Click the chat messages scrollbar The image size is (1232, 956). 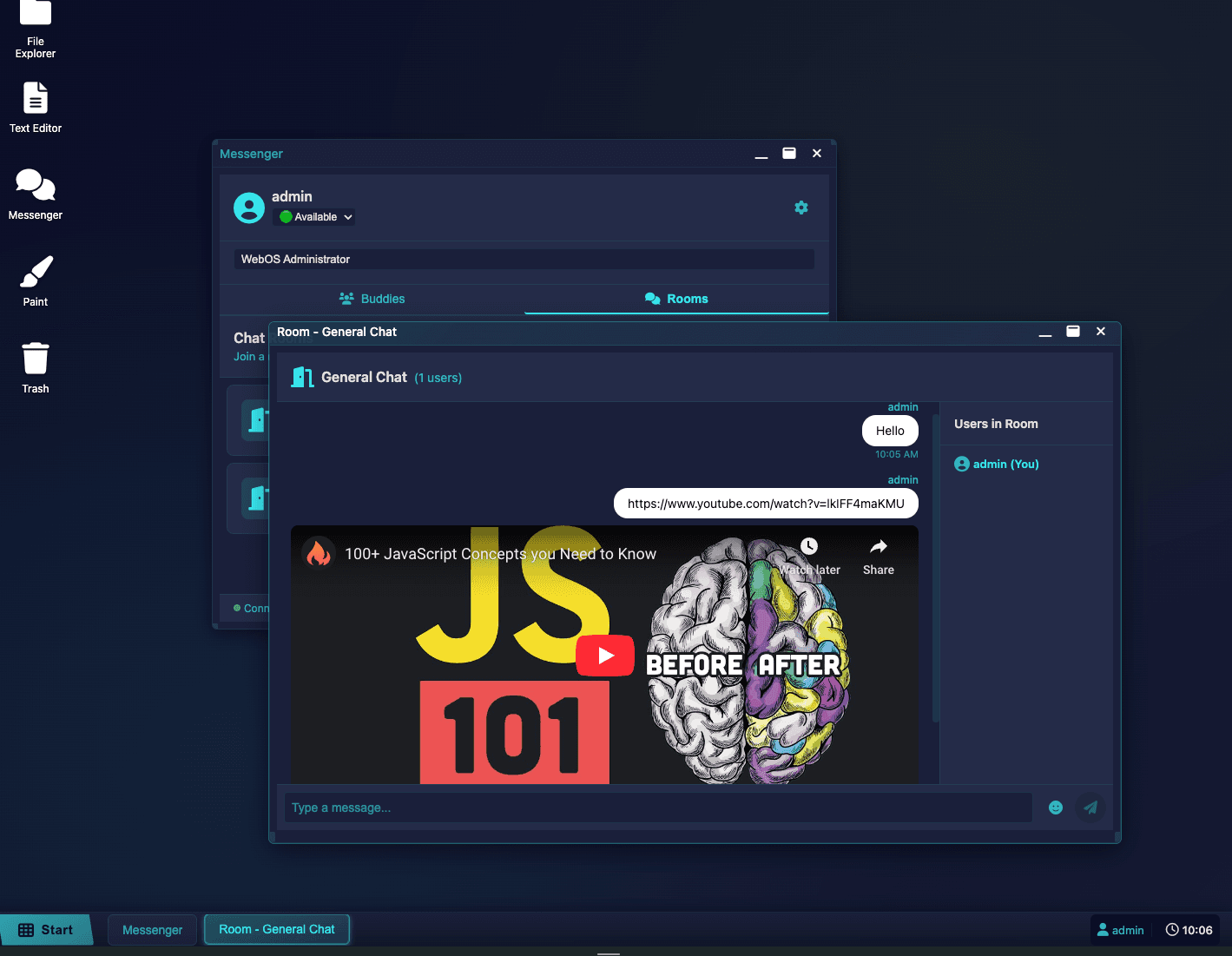936,569
